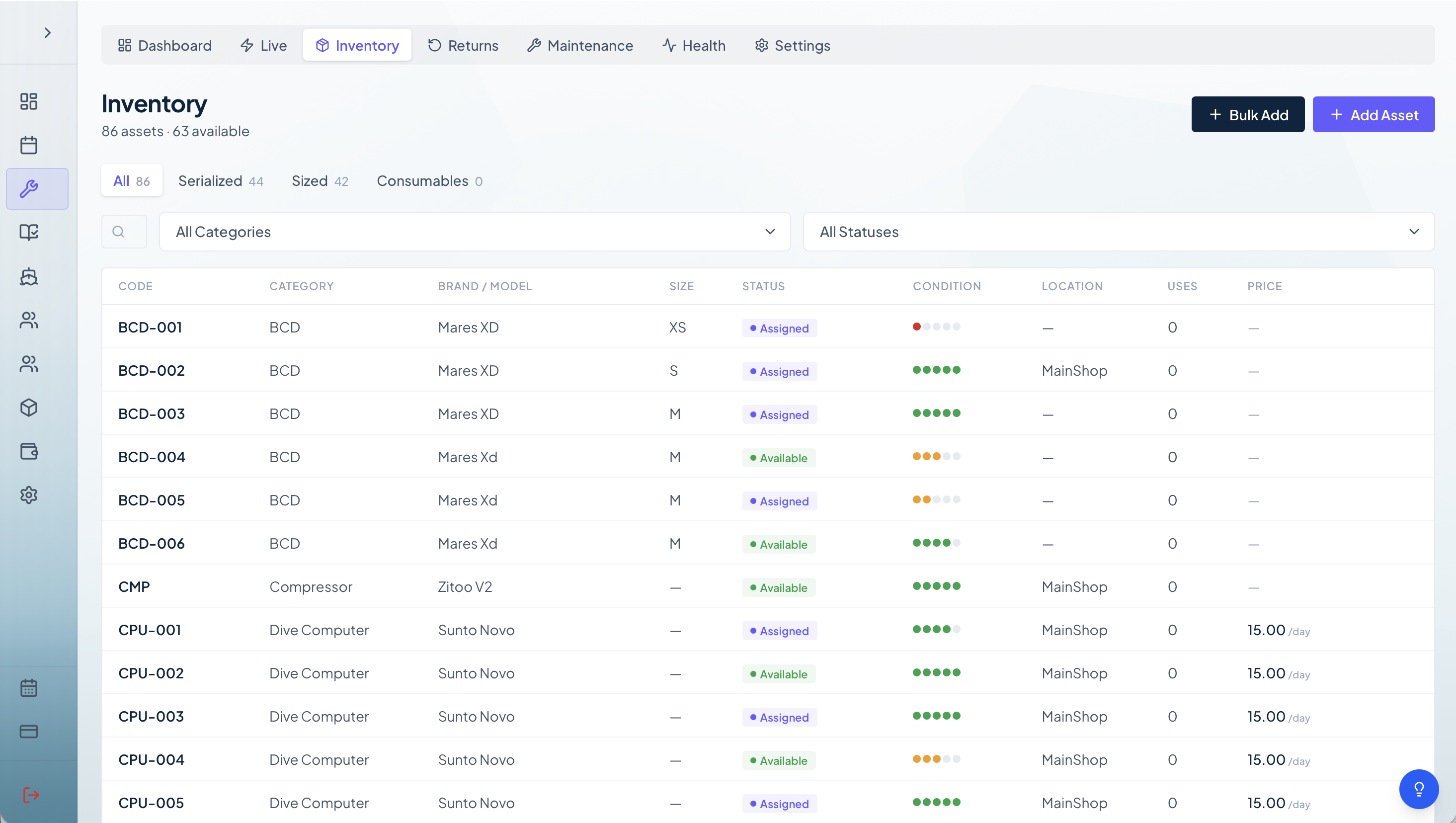Switch to the Maintenance tab
Image resolution: width=1456 pixels, height=823 pixels.
coord(580,45)
